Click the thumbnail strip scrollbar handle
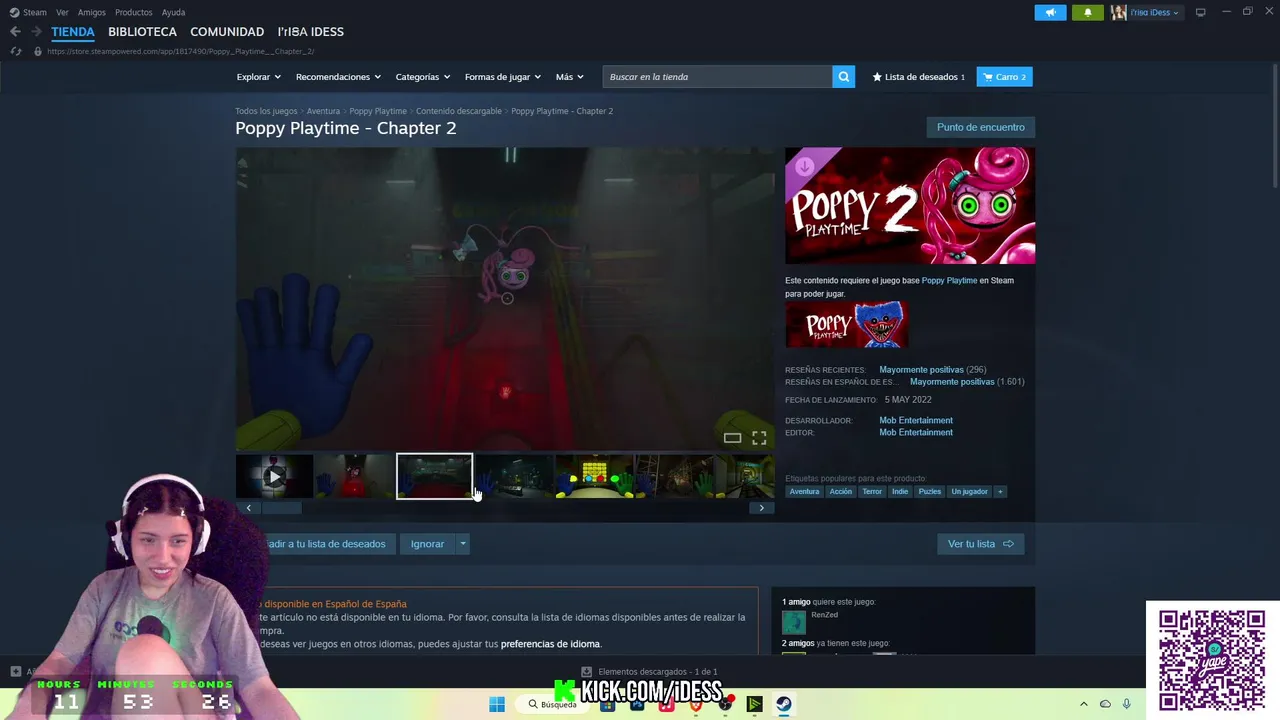Viewport: 1280px width, 720px height. tap(281, 508)
